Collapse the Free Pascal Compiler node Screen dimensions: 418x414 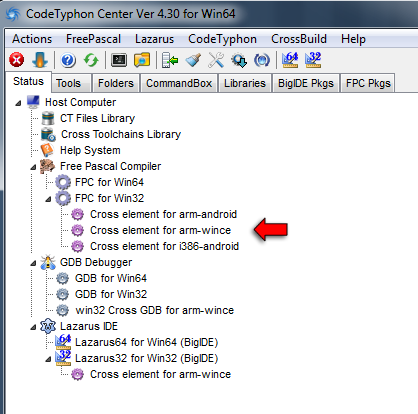pyautogui.click(x=33, y=167)
